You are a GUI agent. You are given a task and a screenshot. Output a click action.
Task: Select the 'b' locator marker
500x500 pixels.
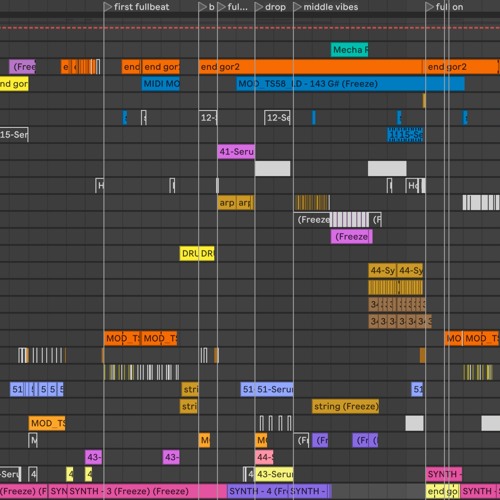[x=207, y=7]
